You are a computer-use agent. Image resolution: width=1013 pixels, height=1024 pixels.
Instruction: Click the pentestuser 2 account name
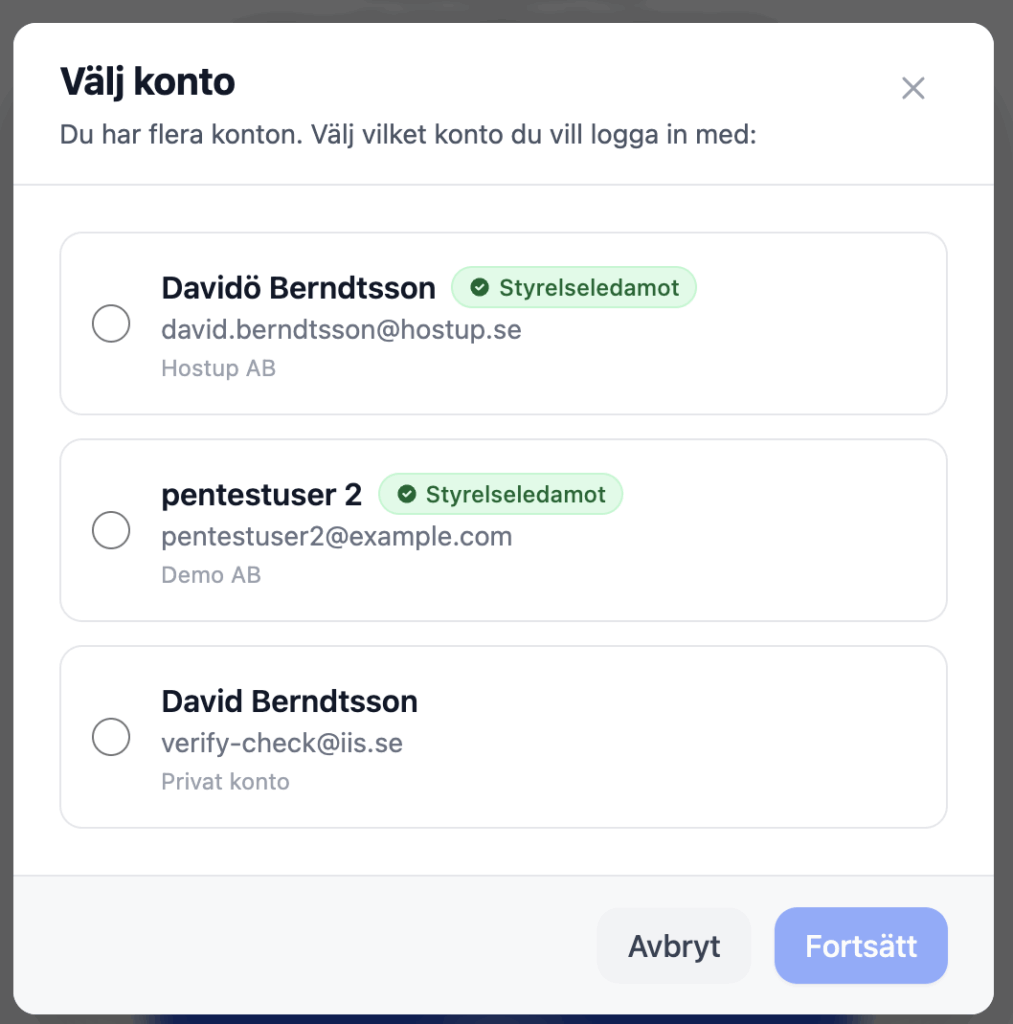point(261,494)
